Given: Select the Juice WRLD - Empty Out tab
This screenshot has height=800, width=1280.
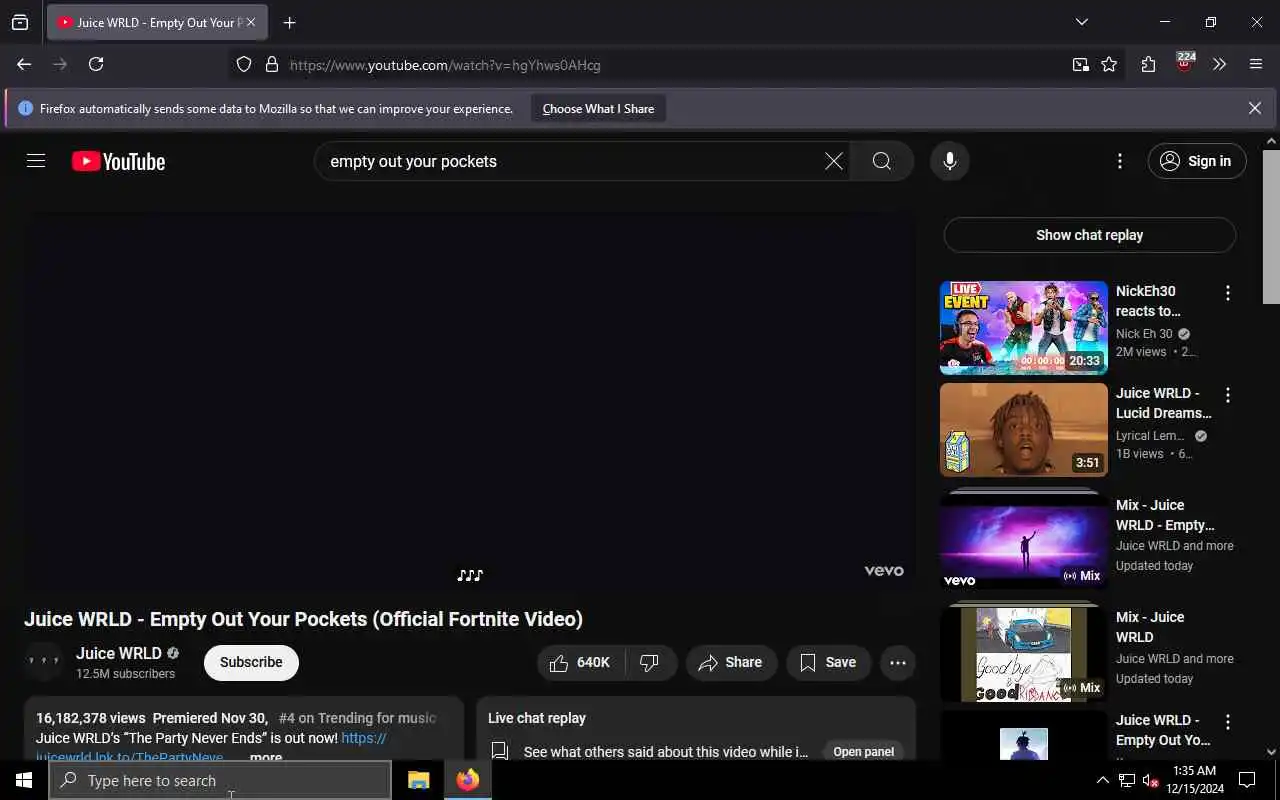Looking at the screenshot, I should point(157,22).
